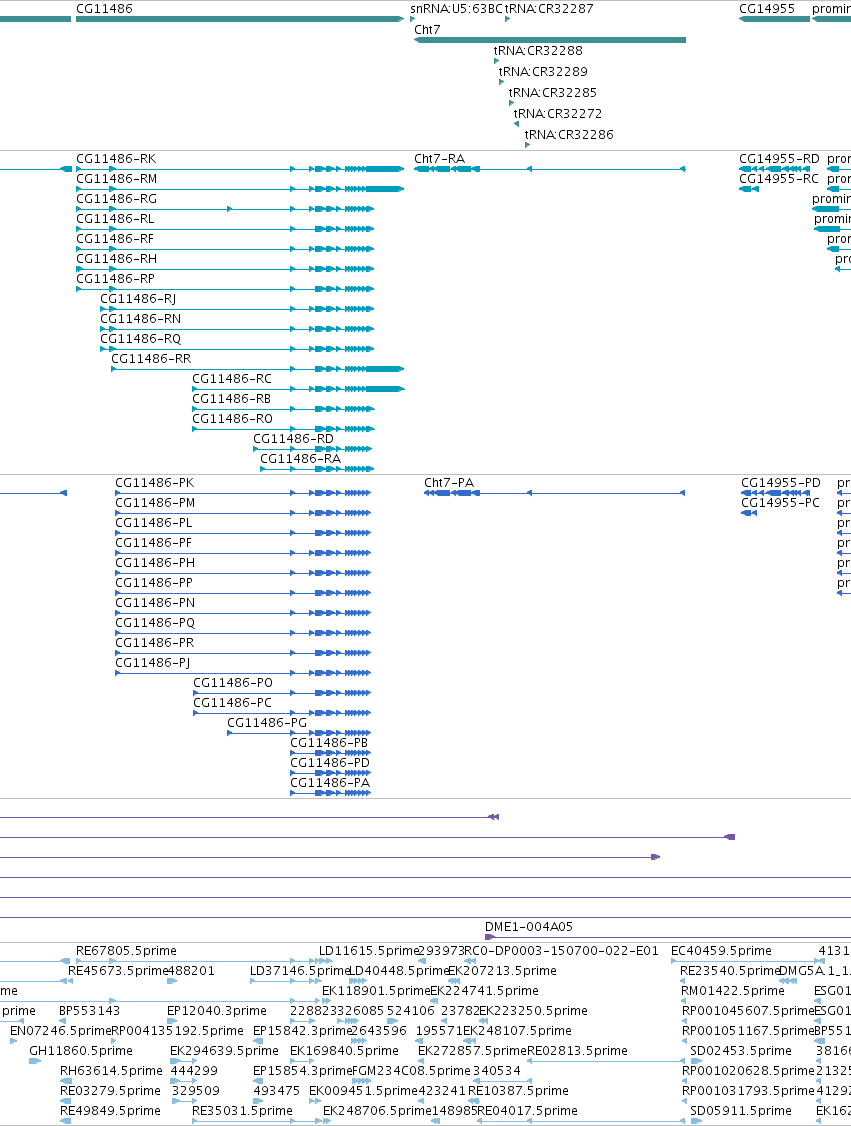Select protein CG11486-PG
Screen dimensions: 851x1126
point(267,724)
